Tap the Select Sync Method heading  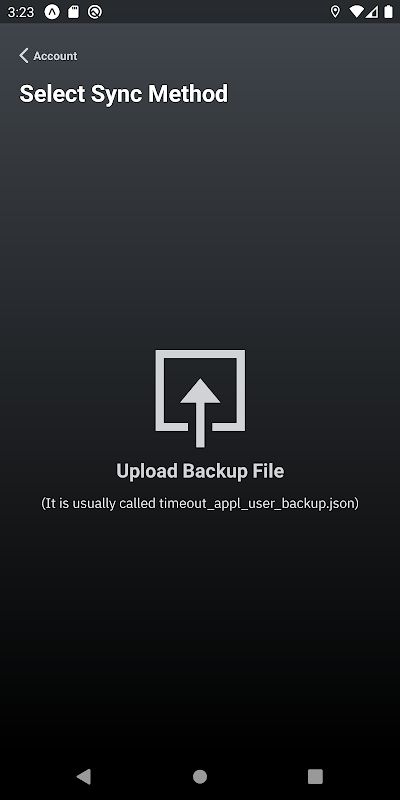coord(123,94)
